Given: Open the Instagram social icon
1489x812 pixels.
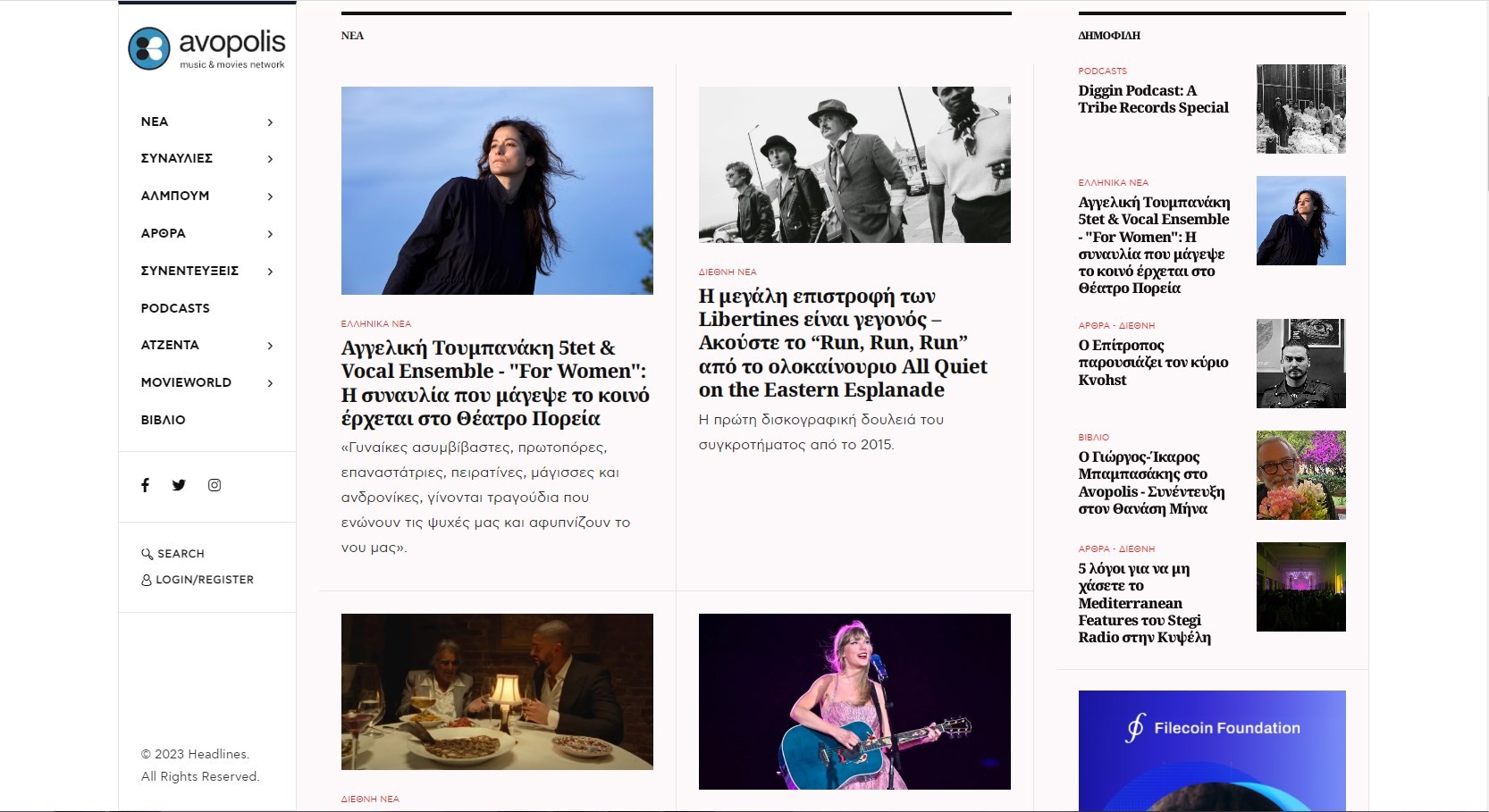Looking at the screenshot, I should (x=215, y=485).
